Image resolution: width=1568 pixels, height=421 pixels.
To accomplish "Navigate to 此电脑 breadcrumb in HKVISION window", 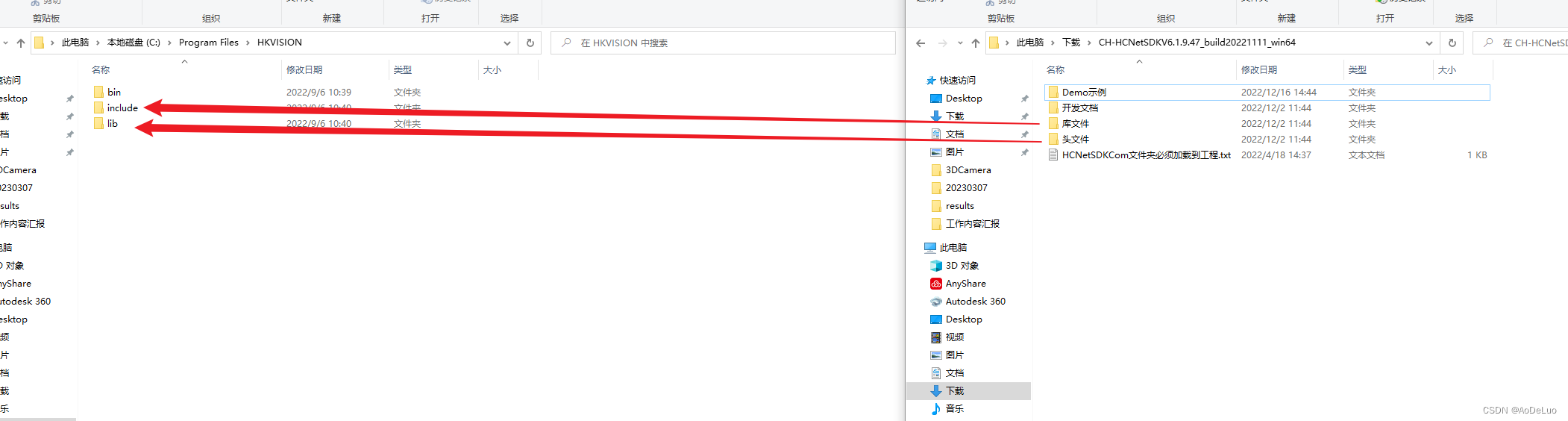I will coord(75,43).
